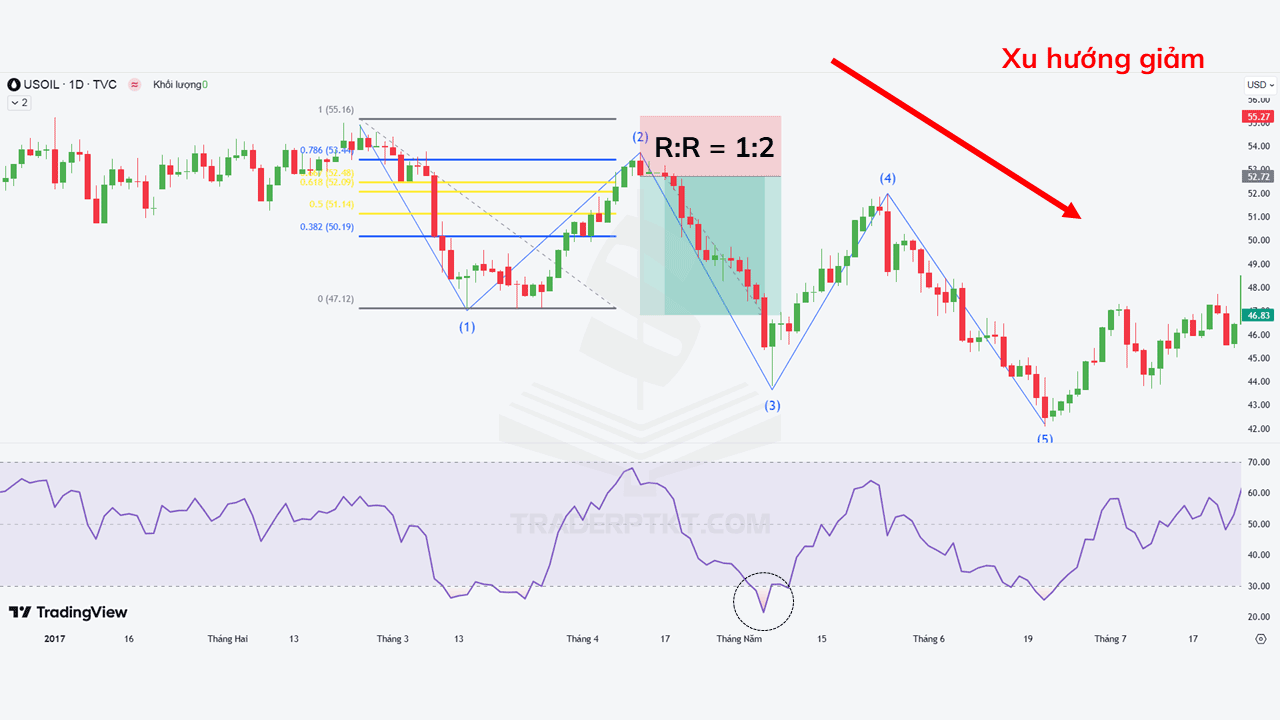Screen dimensions: 1280x720
Task: Click the USOIL oil-drop symbol logo
Action: point(14,85)
